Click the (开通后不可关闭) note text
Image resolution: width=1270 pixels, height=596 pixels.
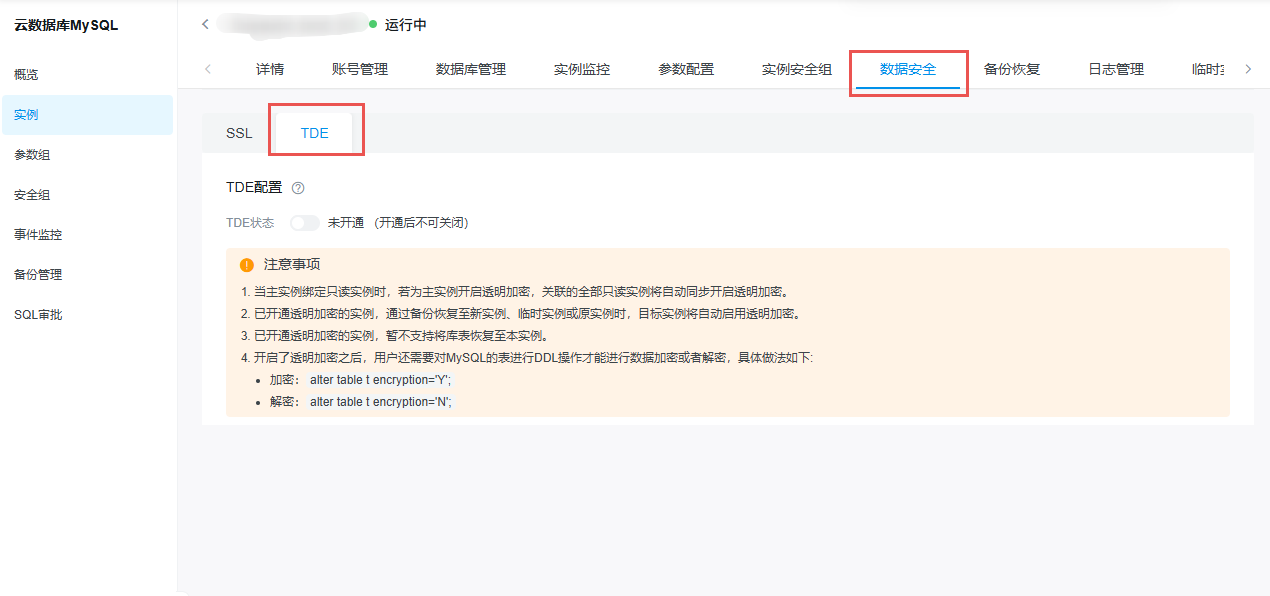[x=421, y=223]
